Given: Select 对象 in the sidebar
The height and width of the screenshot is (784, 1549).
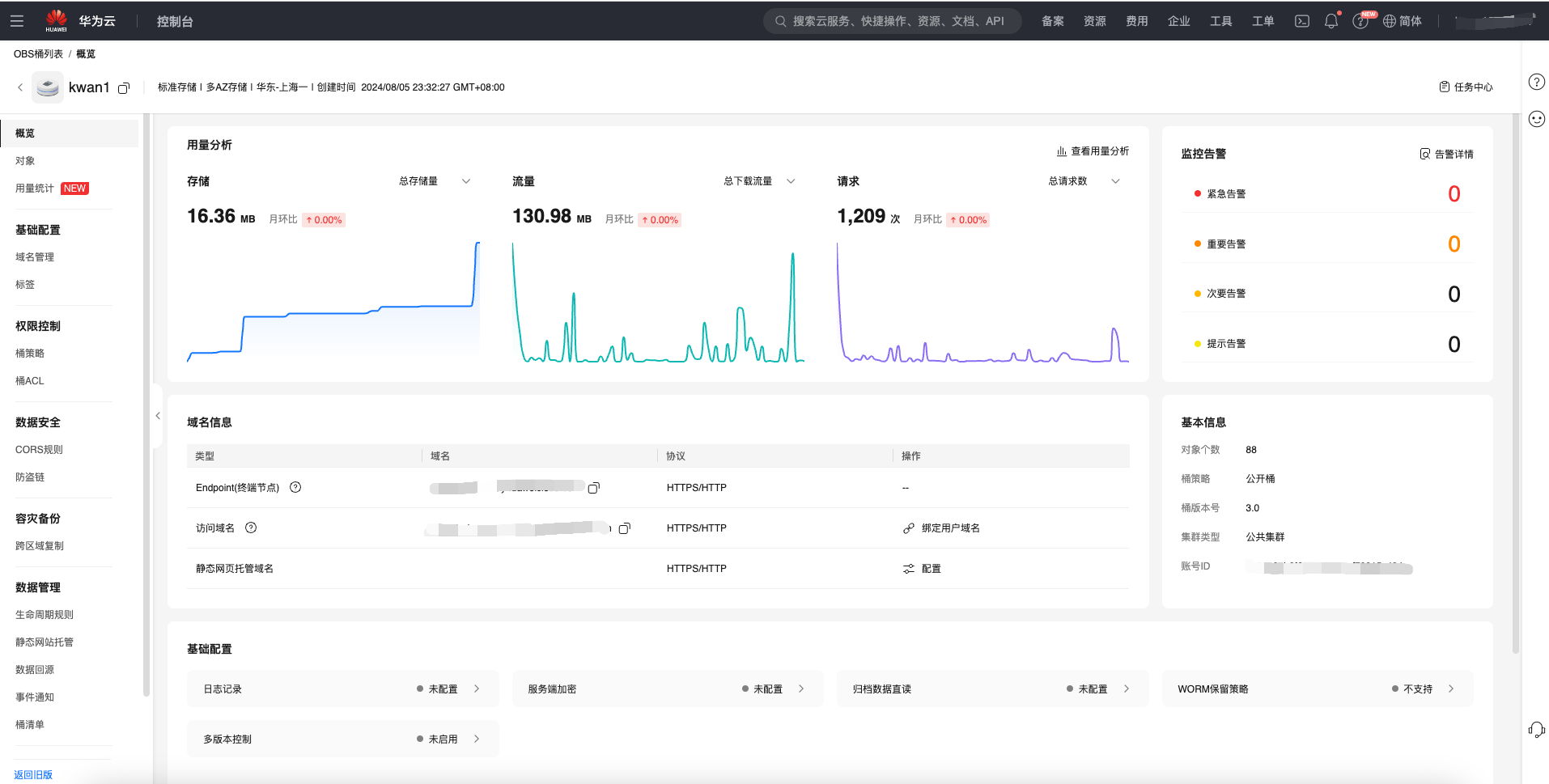Looking at the screenshot, I should tap(25, 161).
